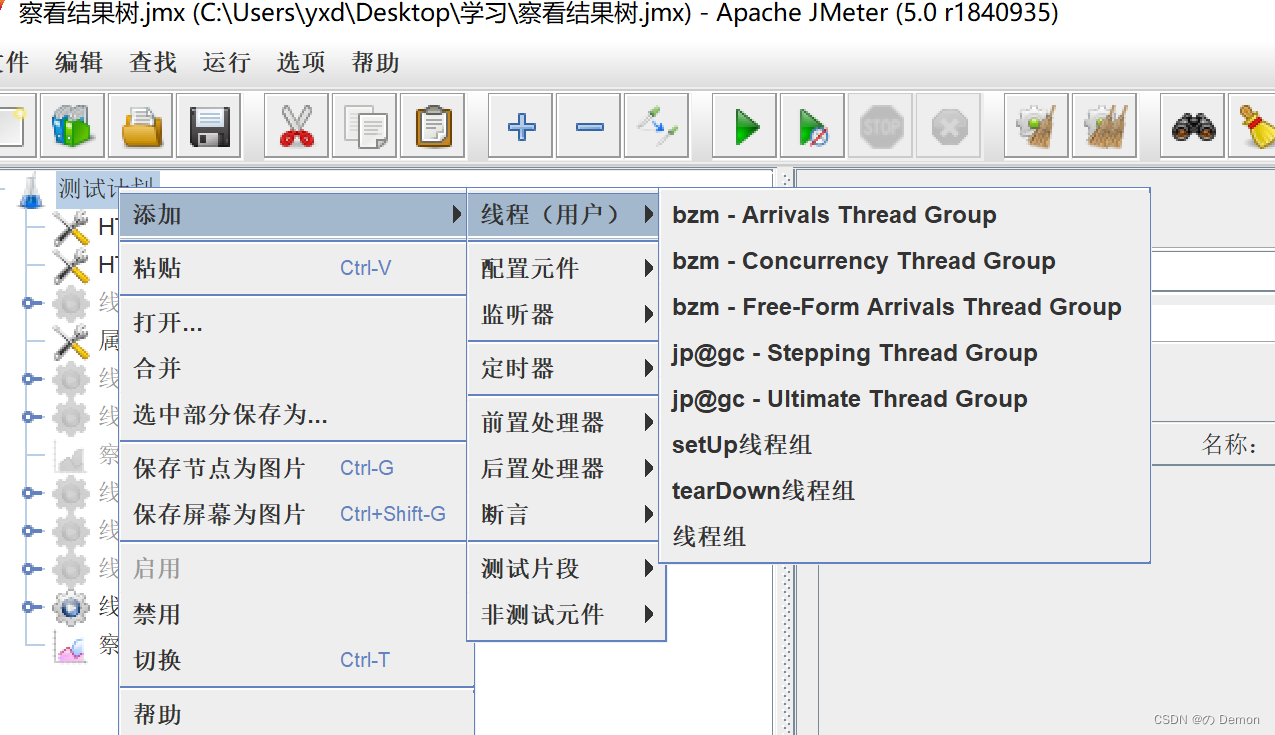This screenshot has width=1275, height=735.
Task: Choose 保存节点为图片 menu entry
Action: coord(293,468)
